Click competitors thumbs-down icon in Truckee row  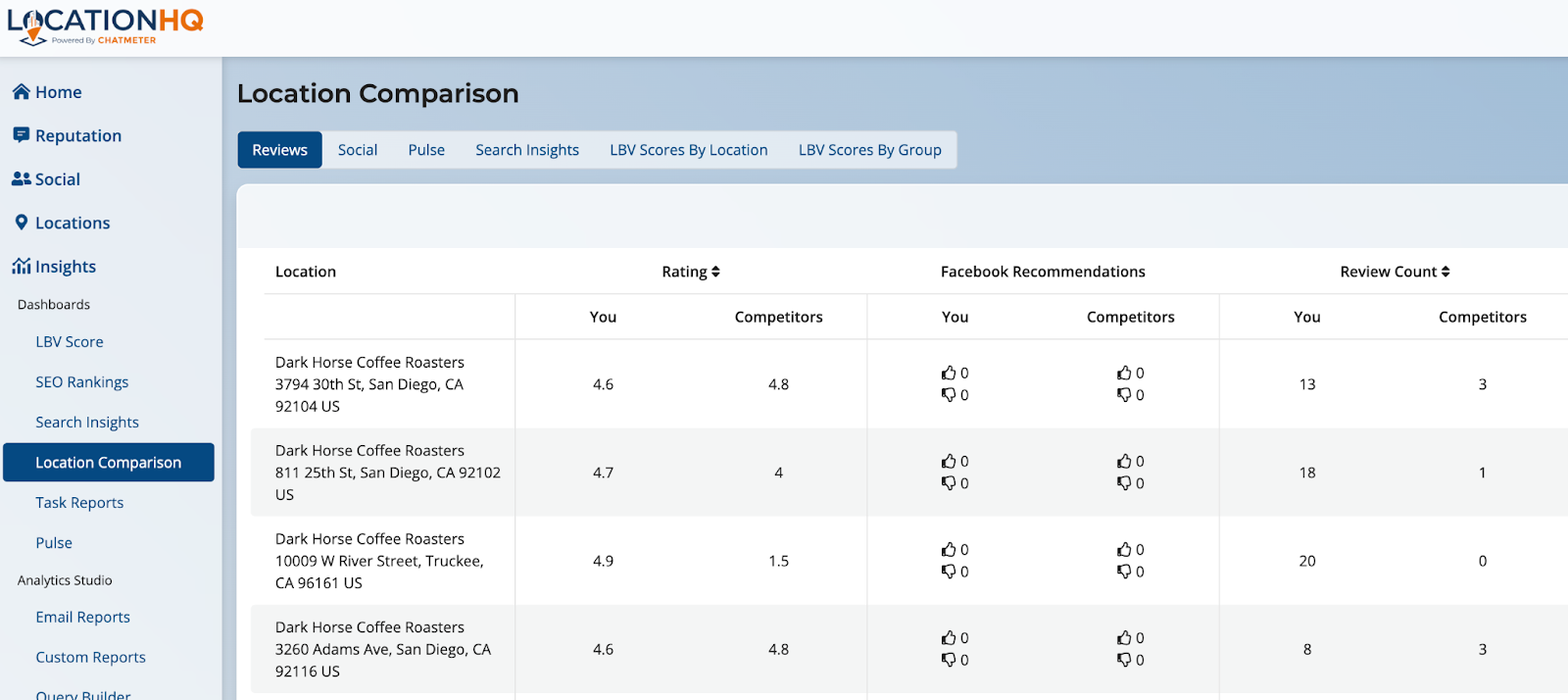tap(1124, 572)
